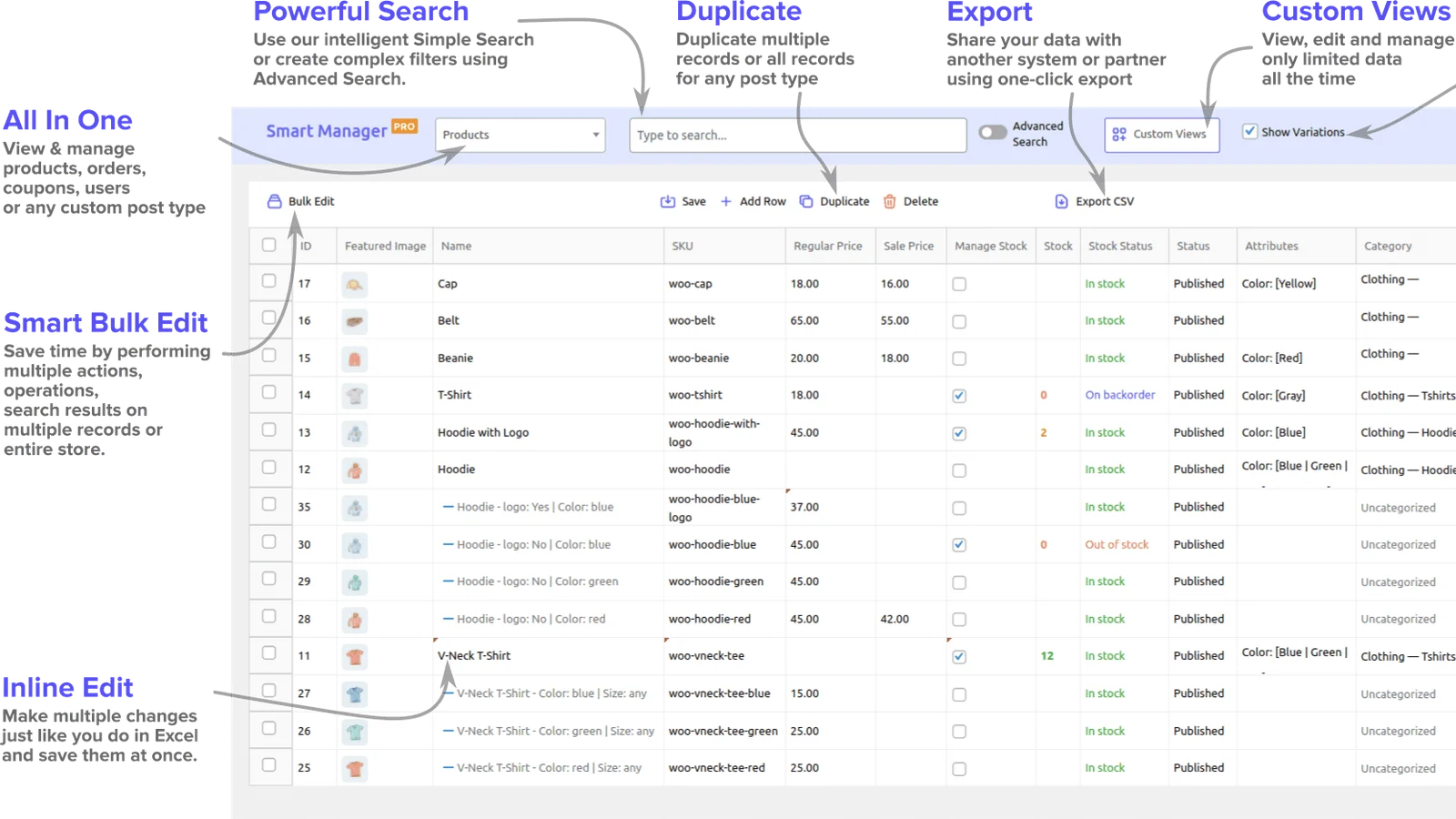Click Add Row button label

763,201
